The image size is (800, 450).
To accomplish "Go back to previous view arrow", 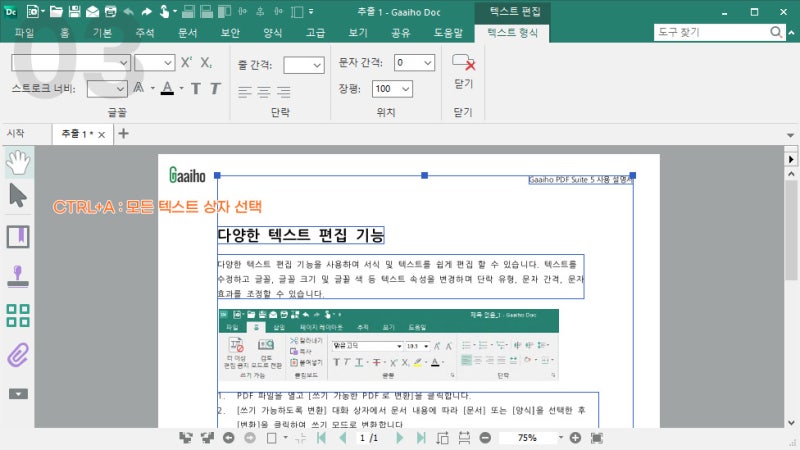I will tap(229, 438).
